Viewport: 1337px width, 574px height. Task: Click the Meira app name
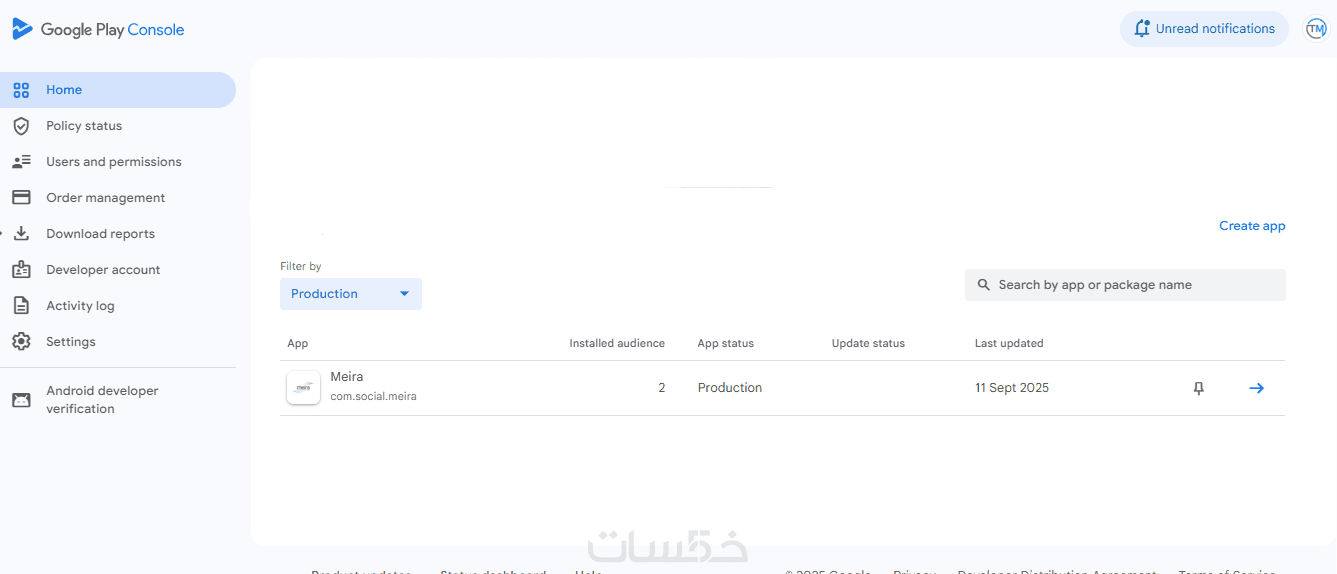347,377
